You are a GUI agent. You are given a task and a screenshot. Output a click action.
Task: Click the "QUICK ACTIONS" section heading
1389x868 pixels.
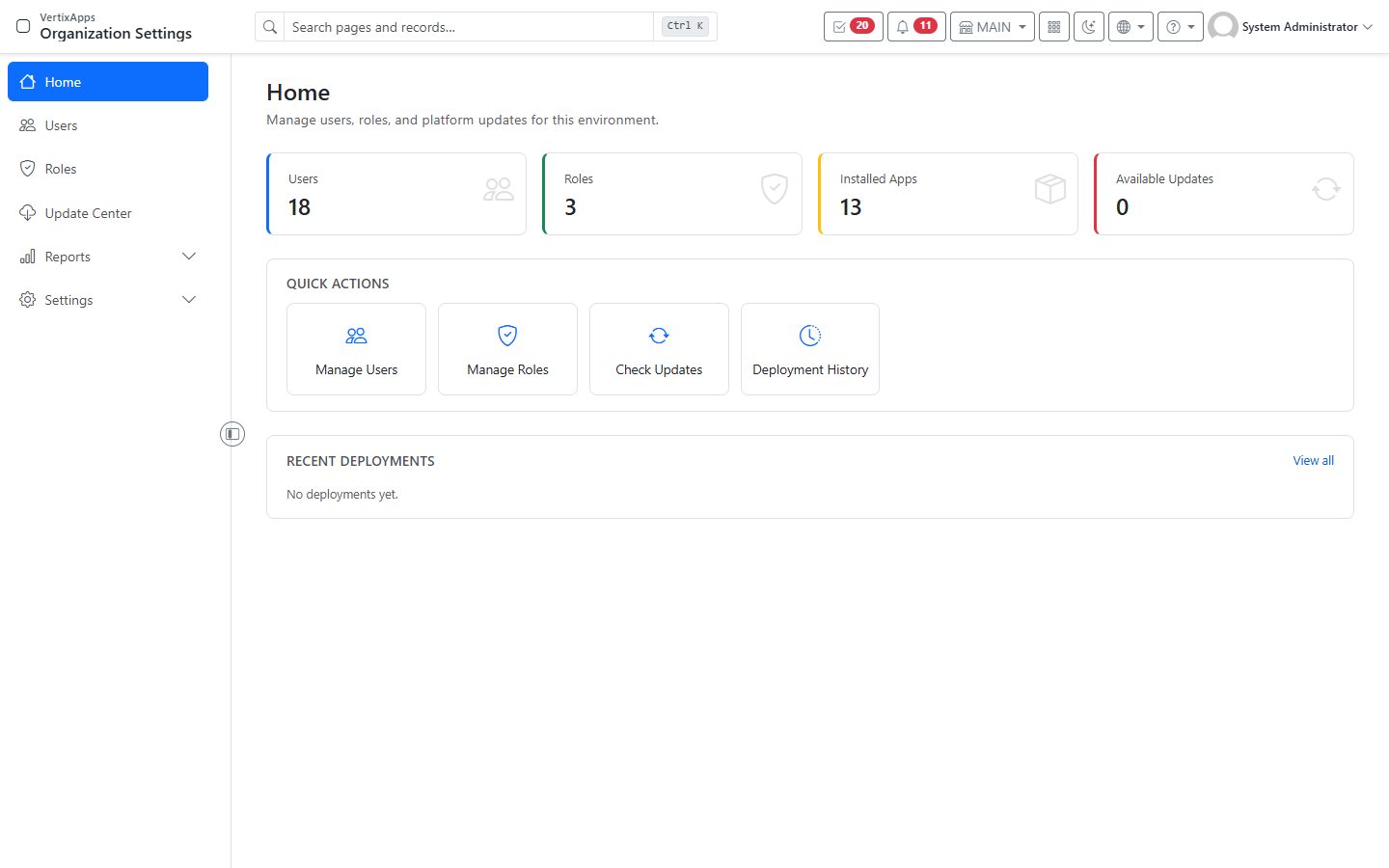[338, 284]
